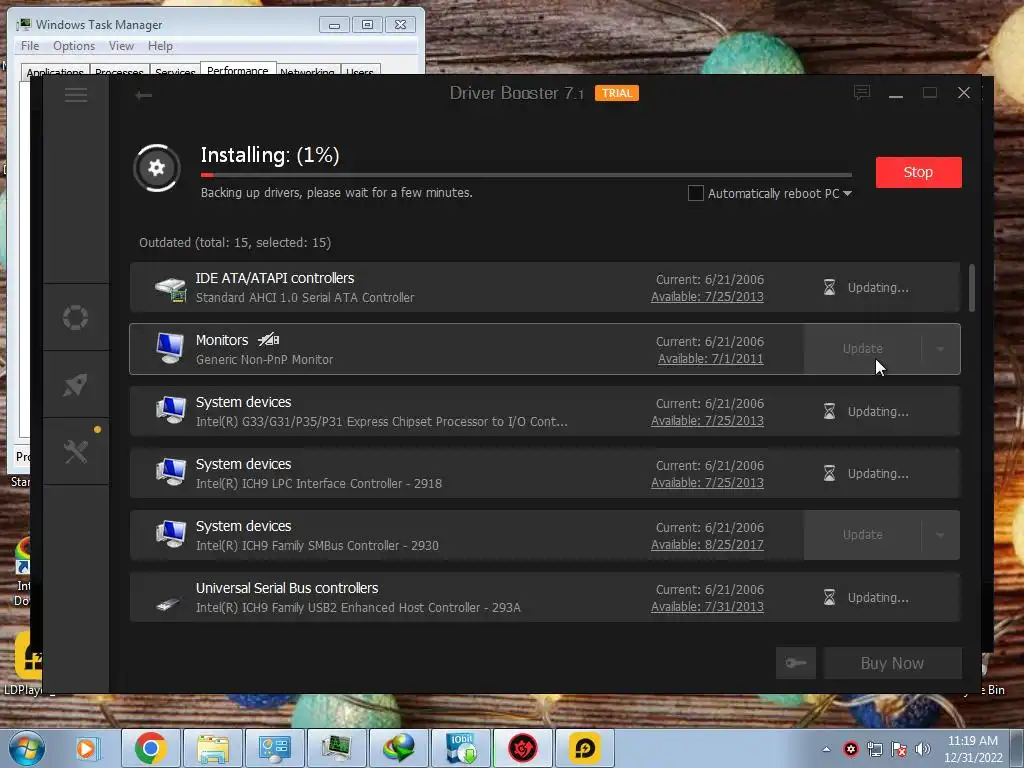Click the hourglass icon on IDE ATA/ATAPI row
Viewport: 1024px width, 768px height.
click(829, 287)
